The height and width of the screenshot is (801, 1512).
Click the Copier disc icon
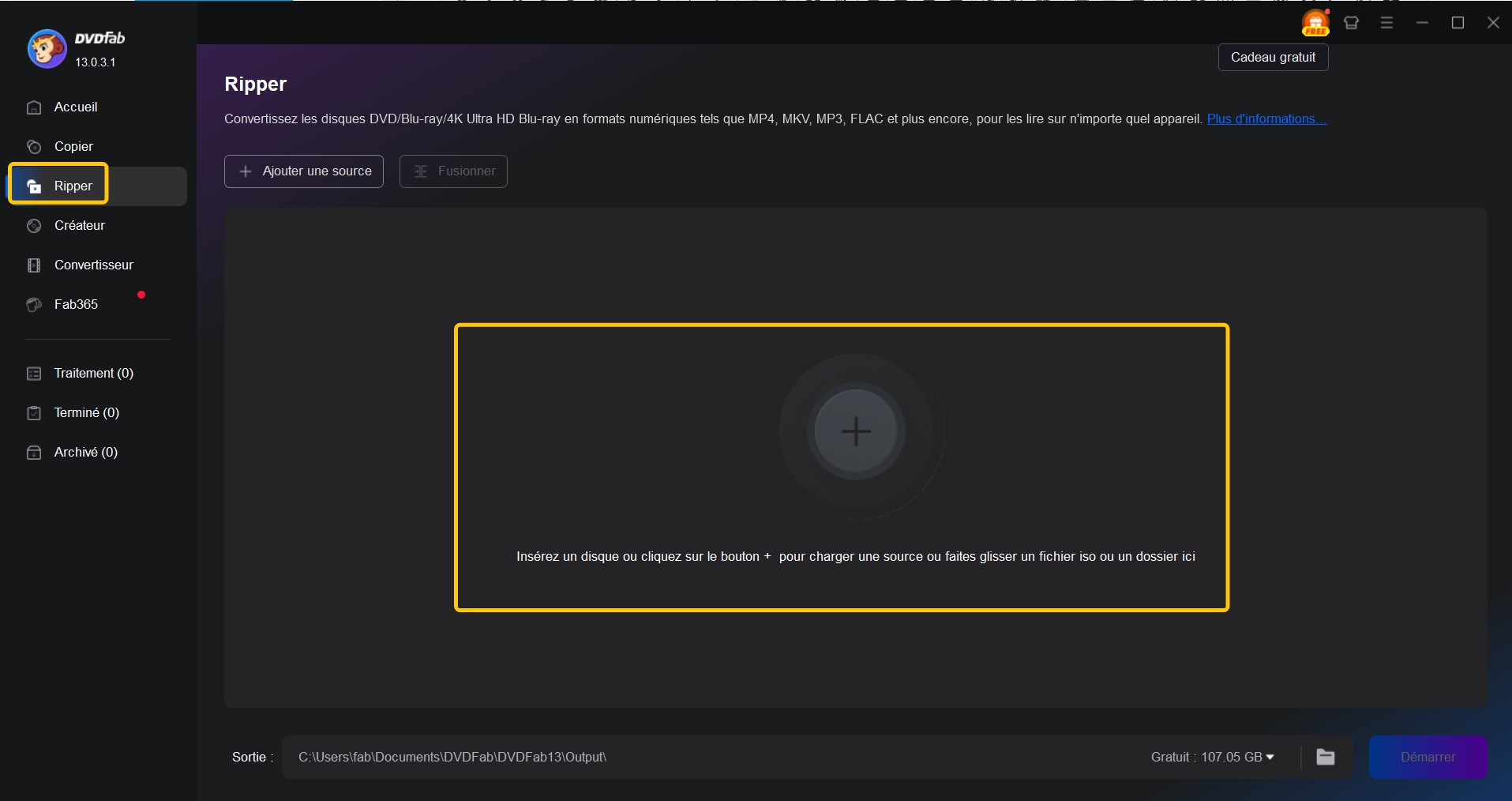pyautogui.click(x=34, y=147)
